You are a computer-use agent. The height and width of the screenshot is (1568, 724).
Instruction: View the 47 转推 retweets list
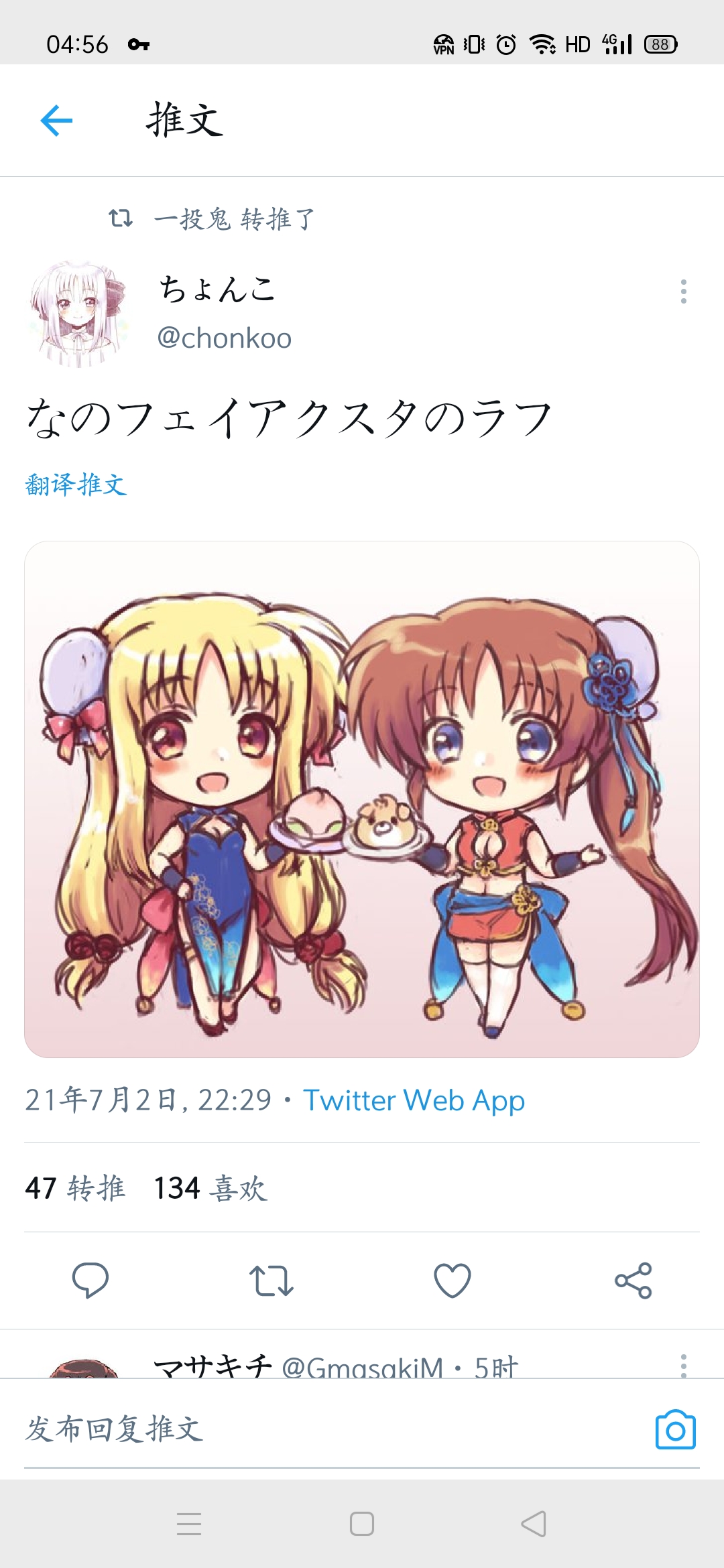(x=75, y=1188)
